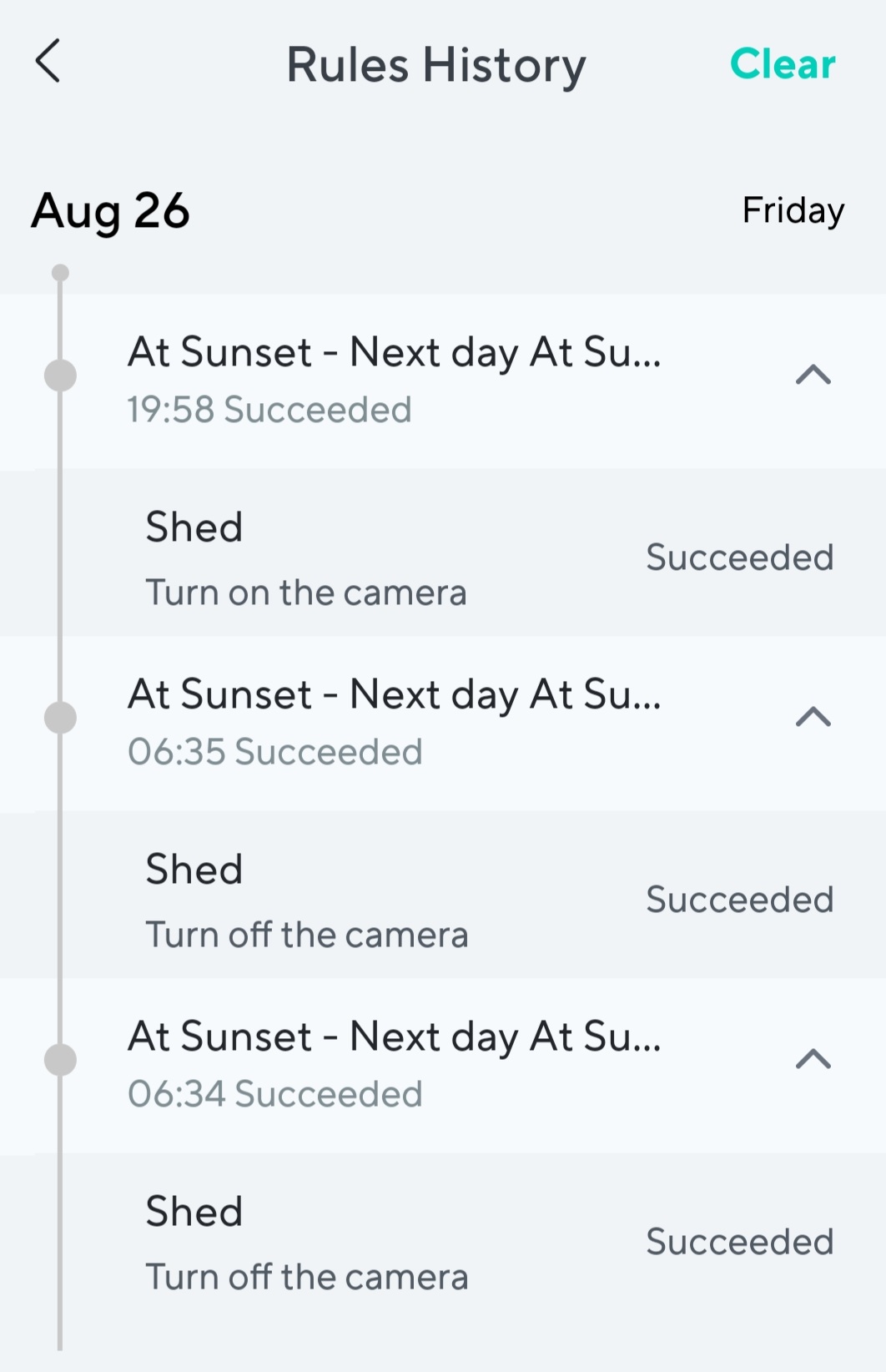
Task: Clear the rules history
Action: tap(782, 64)
